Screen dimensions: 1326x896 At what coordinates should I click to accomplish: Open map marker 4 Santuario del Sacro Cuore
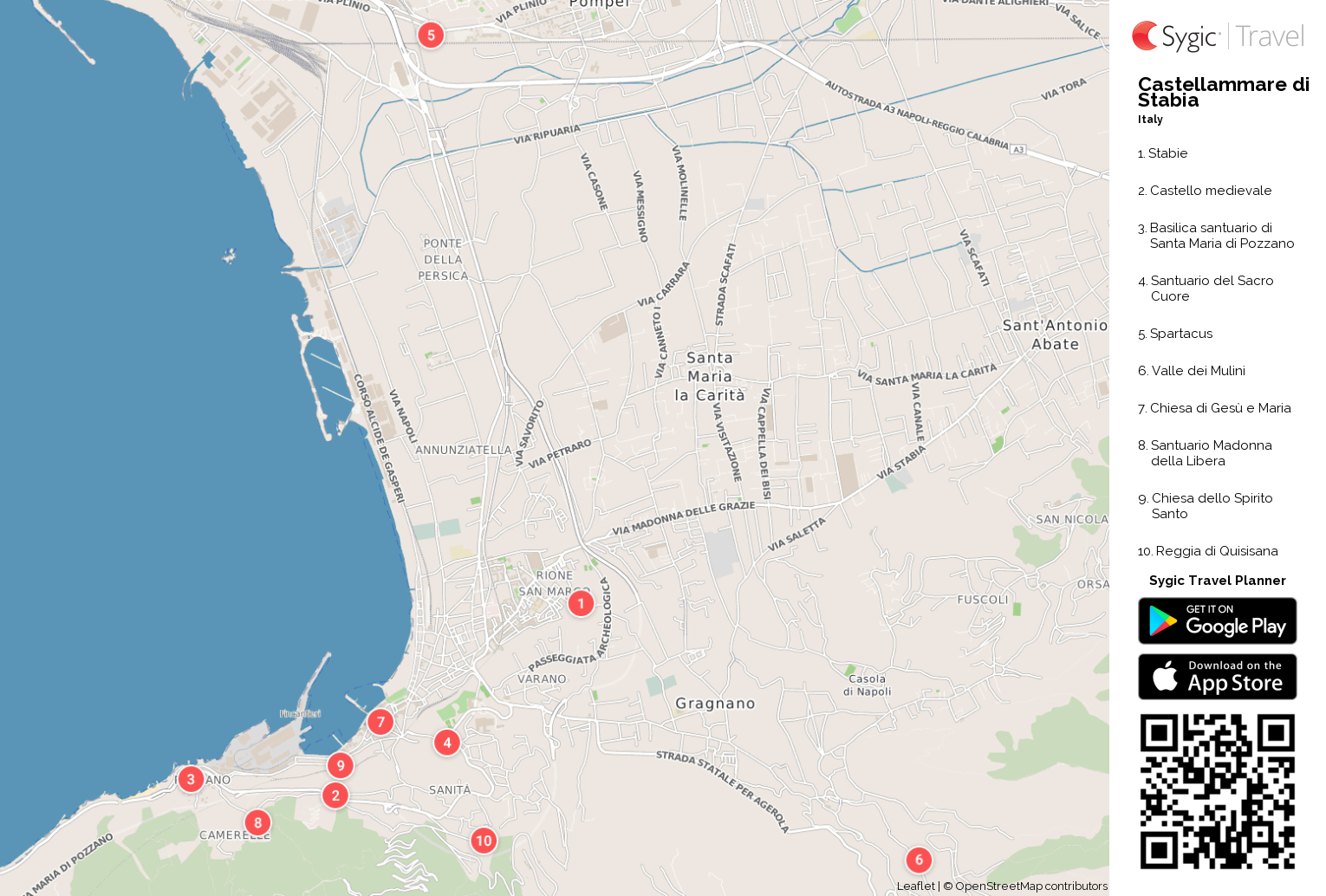click(x=447, y=743)
